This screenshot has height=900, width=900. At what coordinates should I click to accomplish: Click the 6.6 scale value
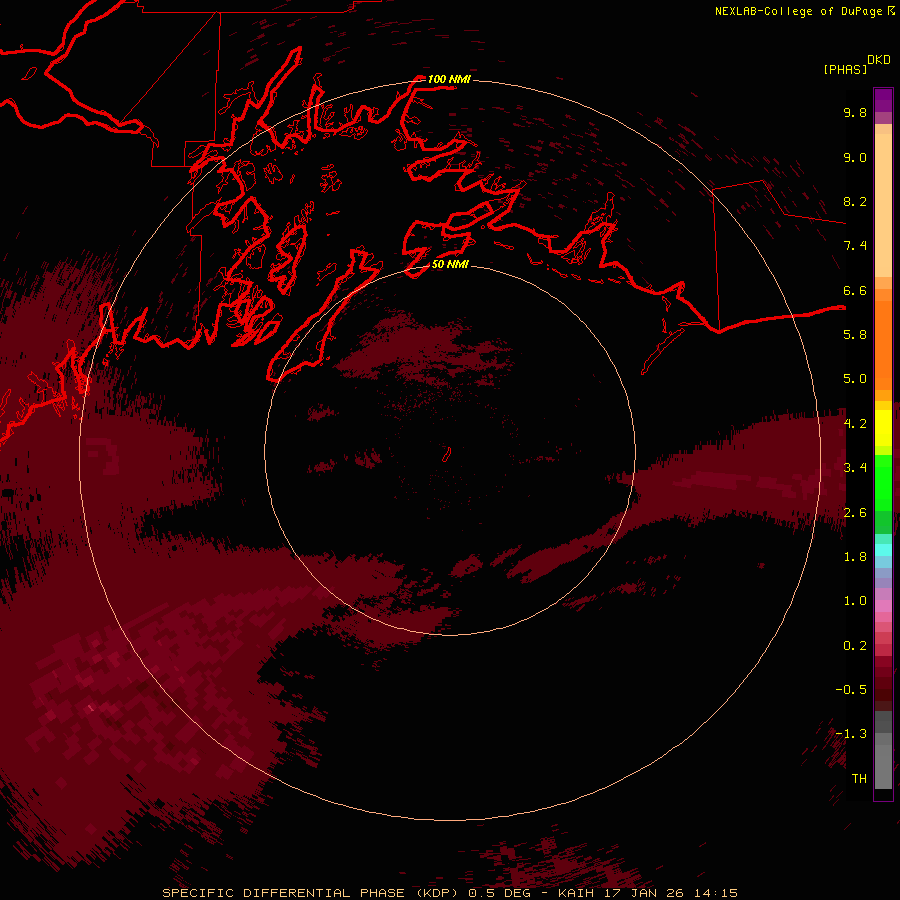point(855,290)
